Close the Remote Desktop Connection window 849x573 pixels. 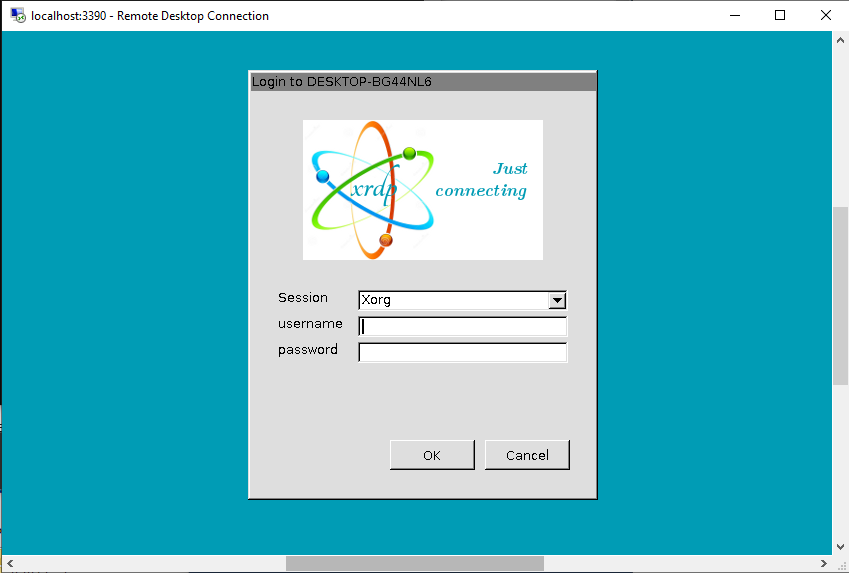pyautogui.click(x=826, y=15)
